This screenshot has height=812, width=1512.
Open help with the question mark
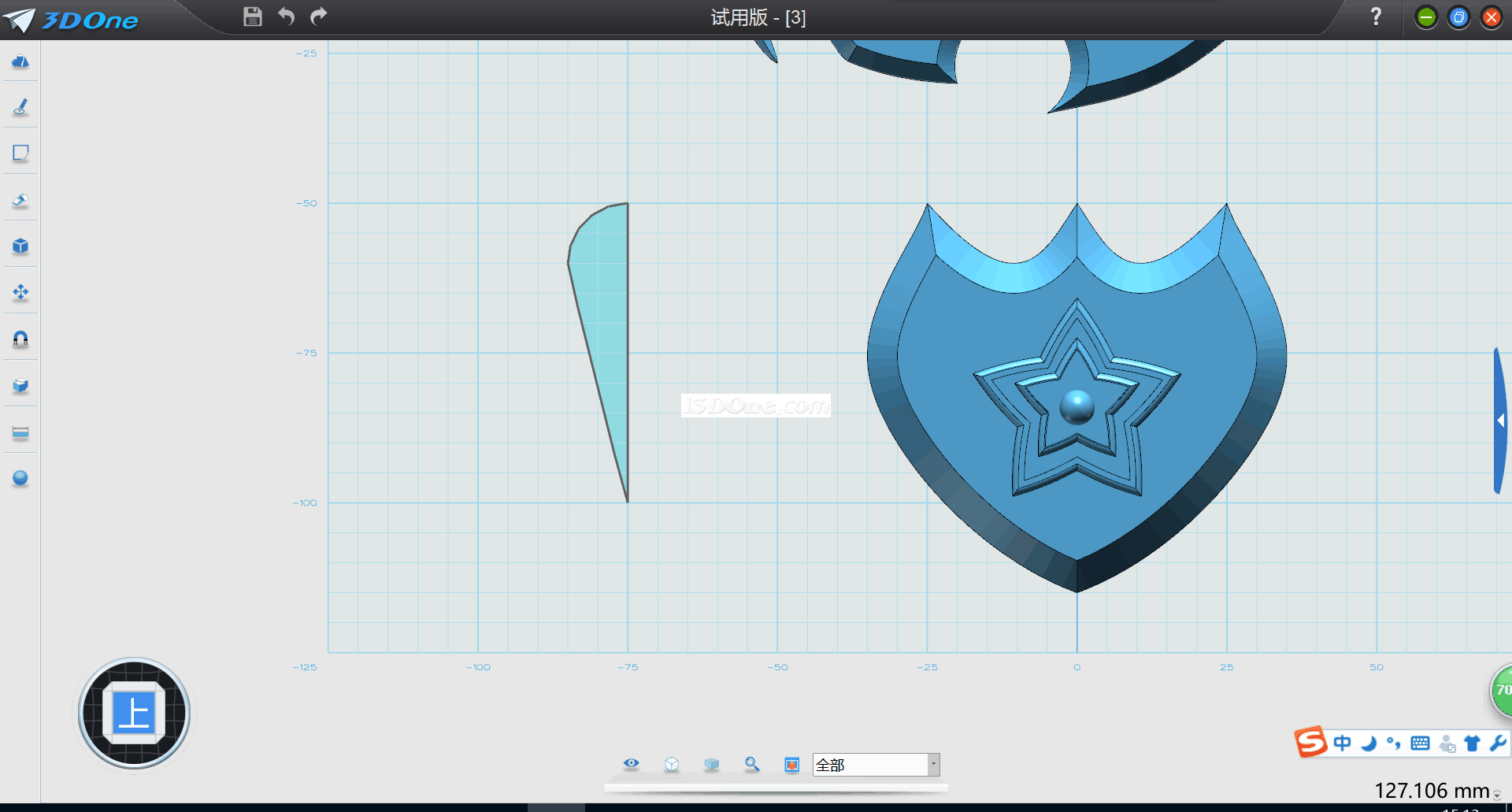coord(1376,17)
